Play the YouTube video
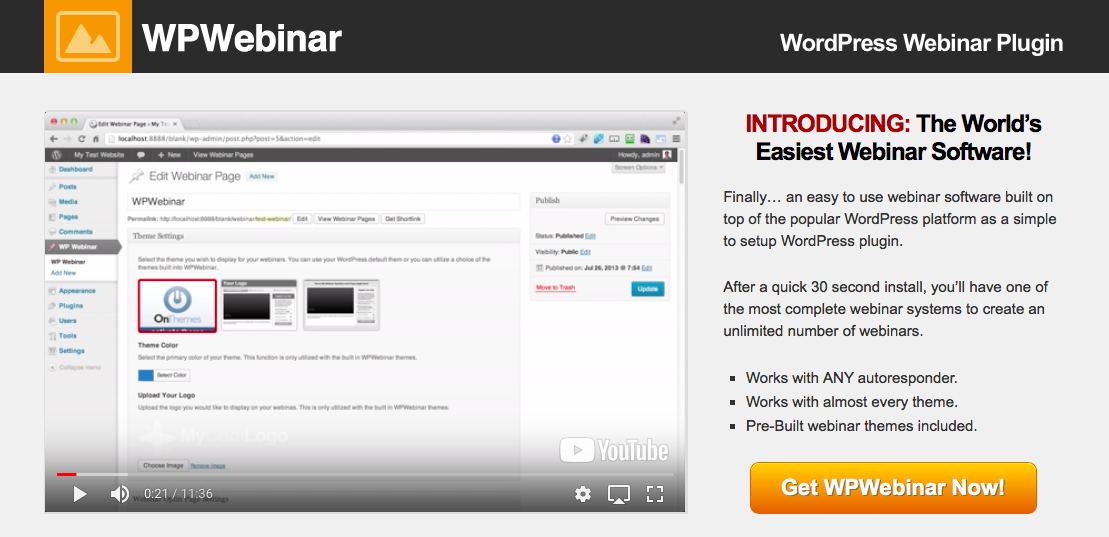1109x537 pixels. [x=80, y=494]
